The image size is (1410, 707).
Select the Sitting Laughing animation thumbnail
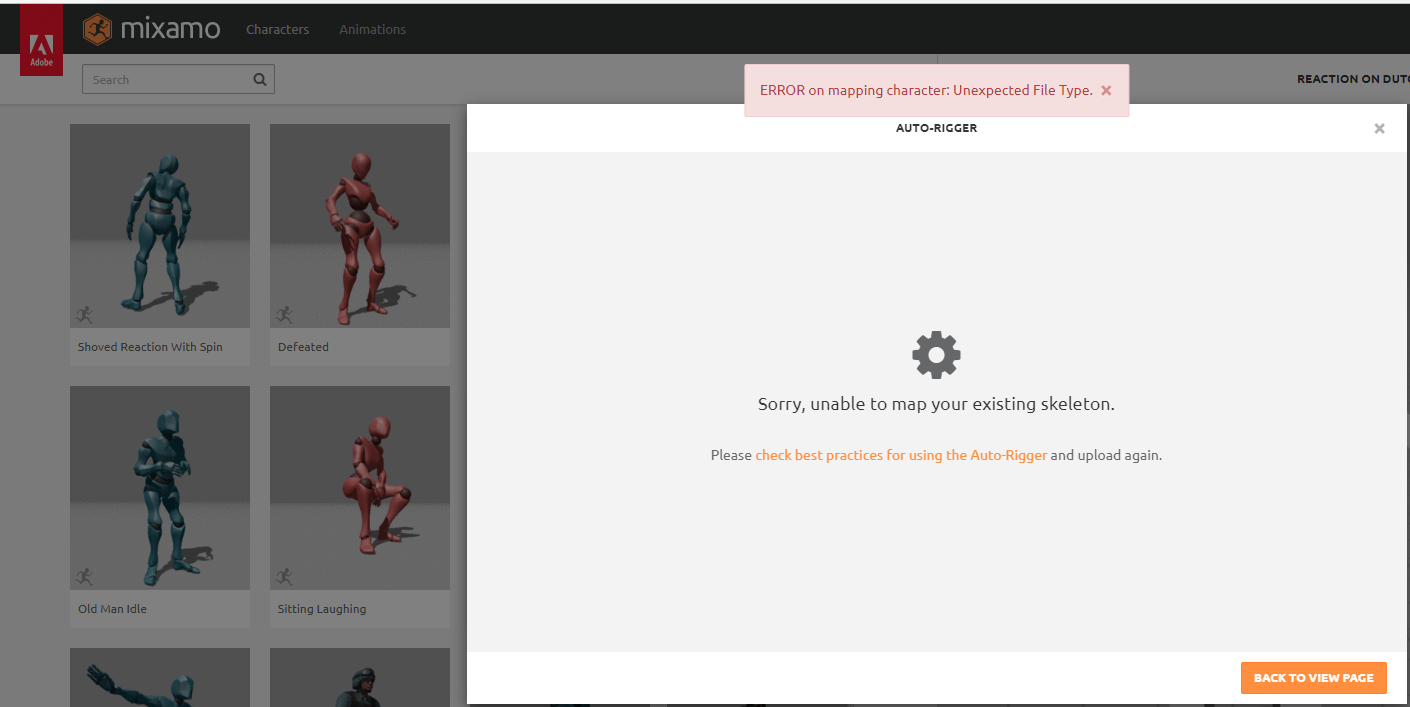click(x=360, y=488)
